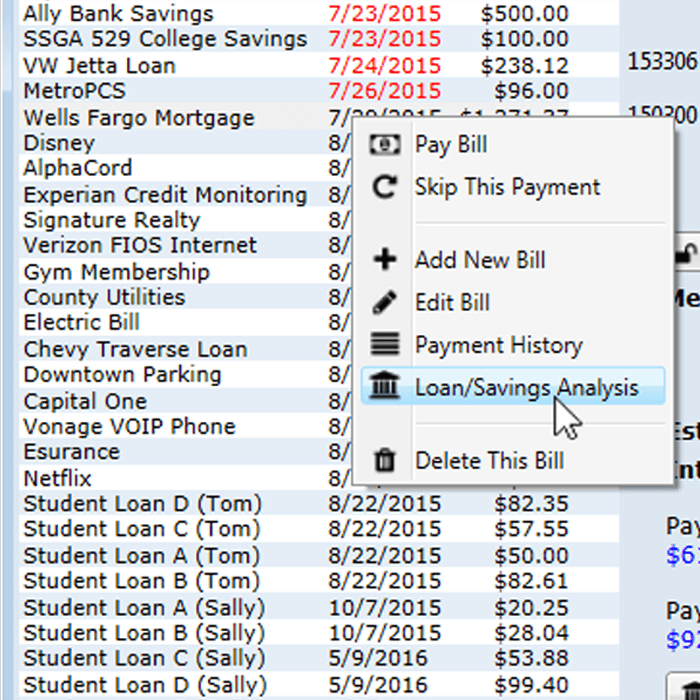
Task: Select Student Loan B (Sally) row
Action: [x=319, y=633]
